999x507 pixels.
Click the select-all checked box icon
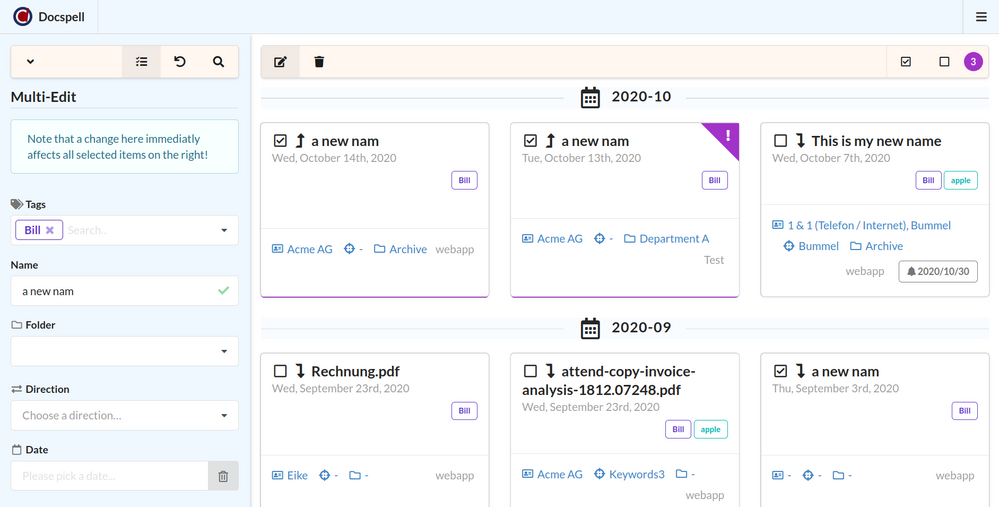(906, 62)
